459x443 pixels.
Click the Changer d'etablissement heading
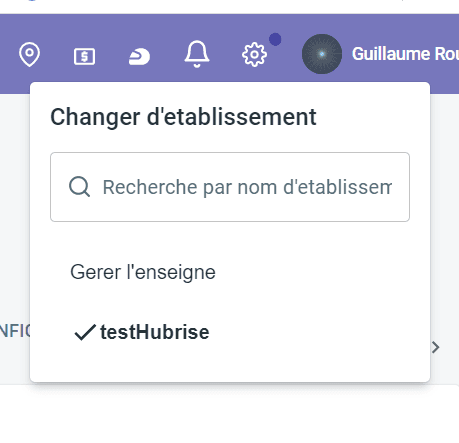(183, 117)
